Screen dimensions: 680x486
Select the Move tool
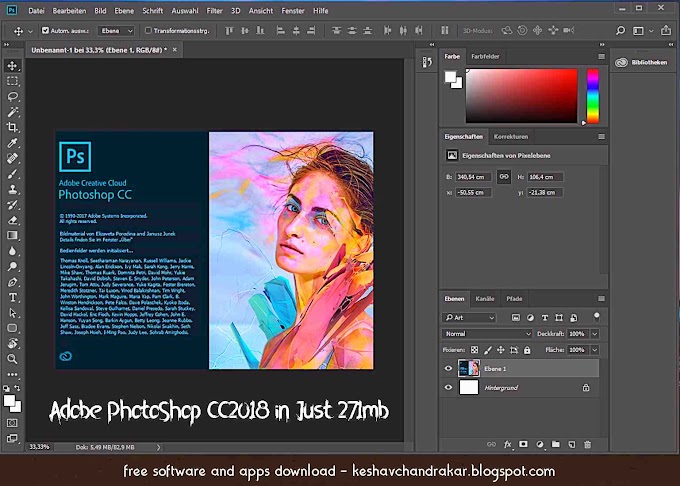tap(12, 65)
